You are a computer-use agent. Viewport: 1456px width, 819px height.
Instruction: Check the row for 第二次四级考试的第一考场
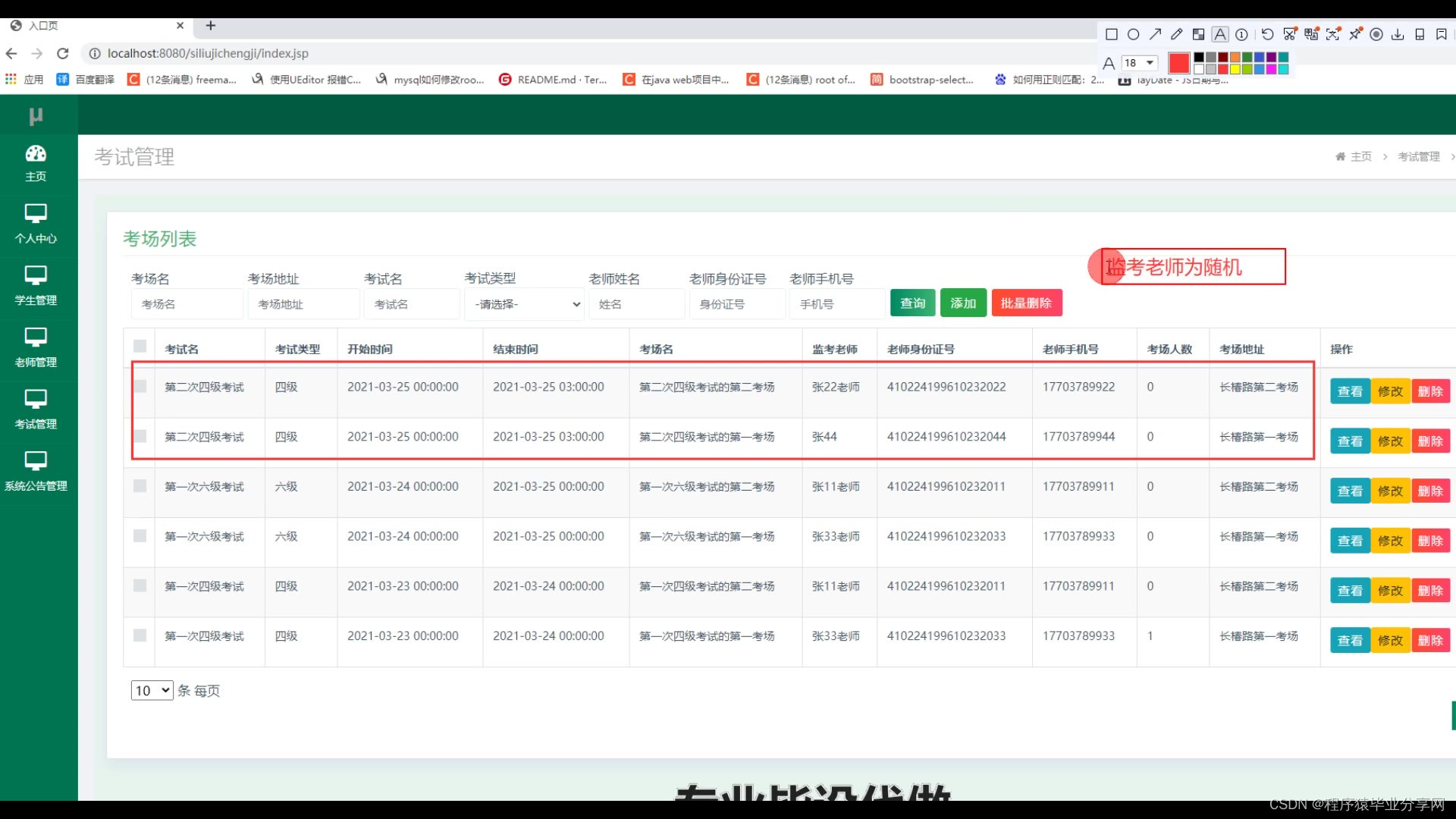pos(140,436)
